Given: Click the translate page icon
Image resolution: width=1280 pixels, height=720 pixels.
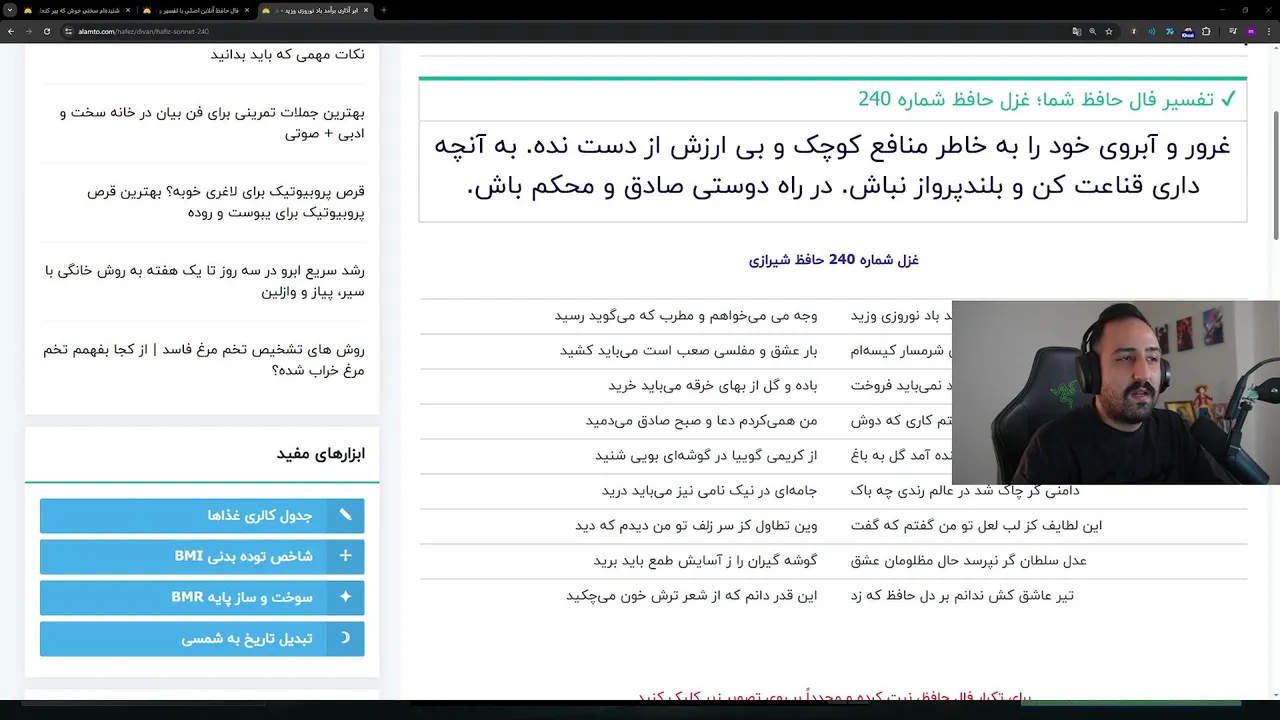Looking at the screenshot, I should [1076, 31].
